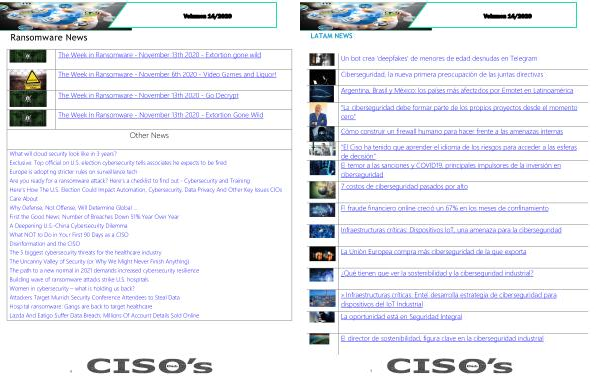
Task: Click thumbnail beside 7 costos de ciberseguridad
Action: tap(322, 190)
